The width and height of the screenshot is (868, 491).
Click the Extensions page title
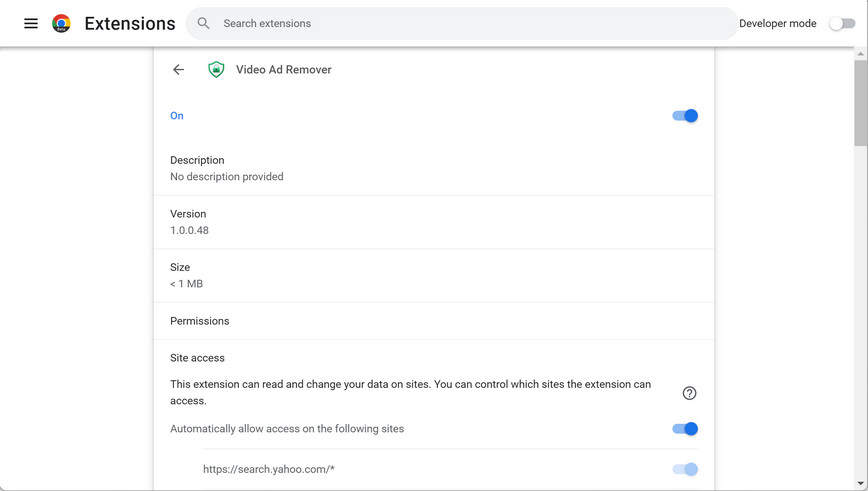[x=130, y=23]
